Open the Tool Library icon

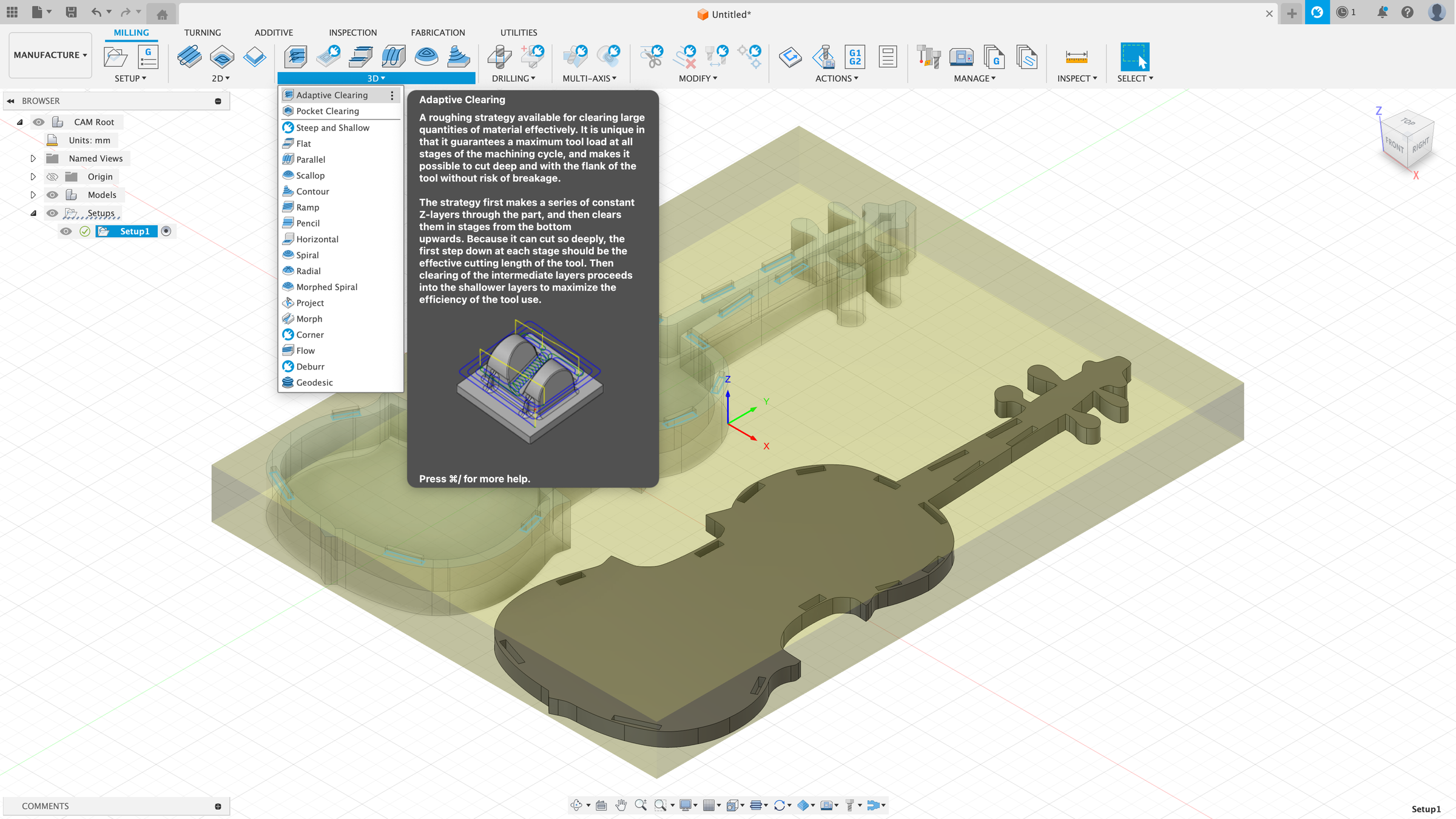[928, 57]
